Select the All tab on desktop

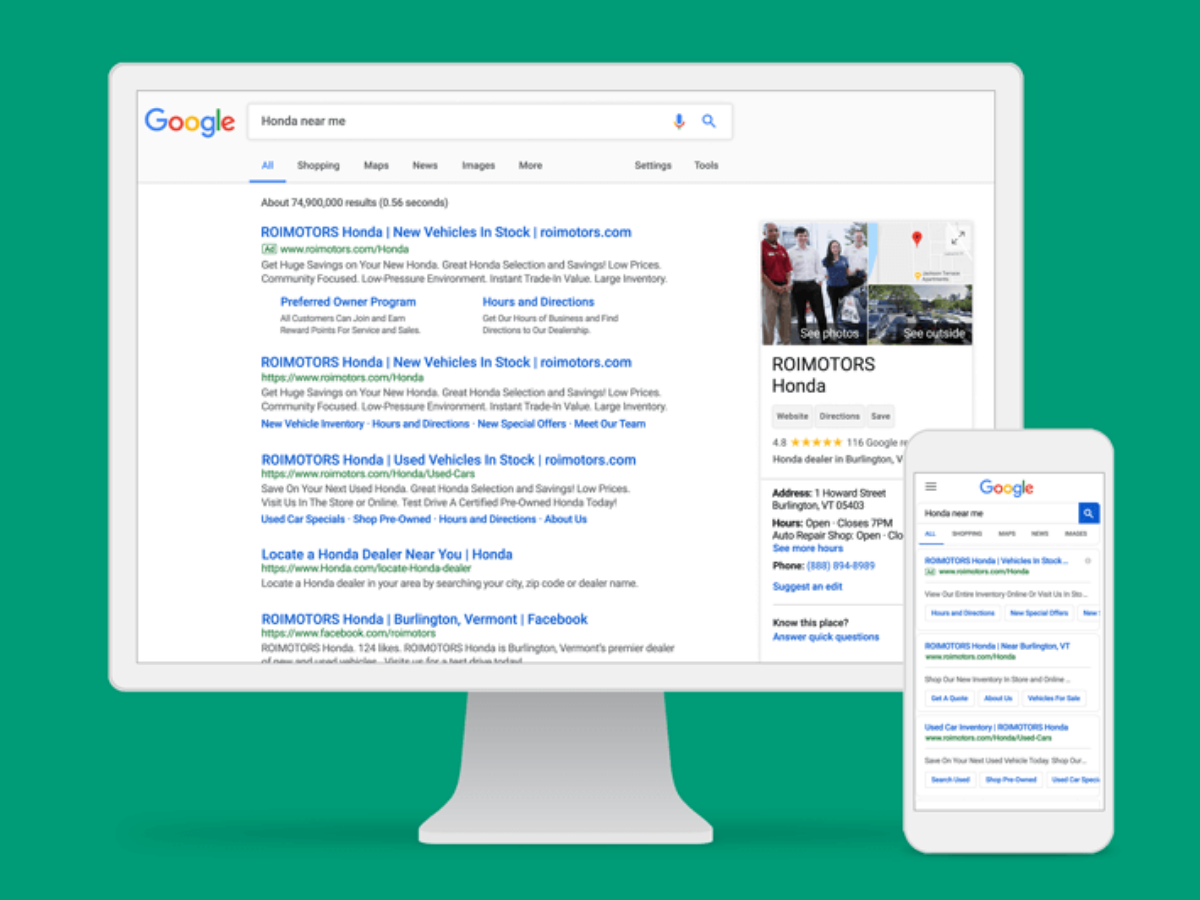pyautogui.click(x=268, y=165)
